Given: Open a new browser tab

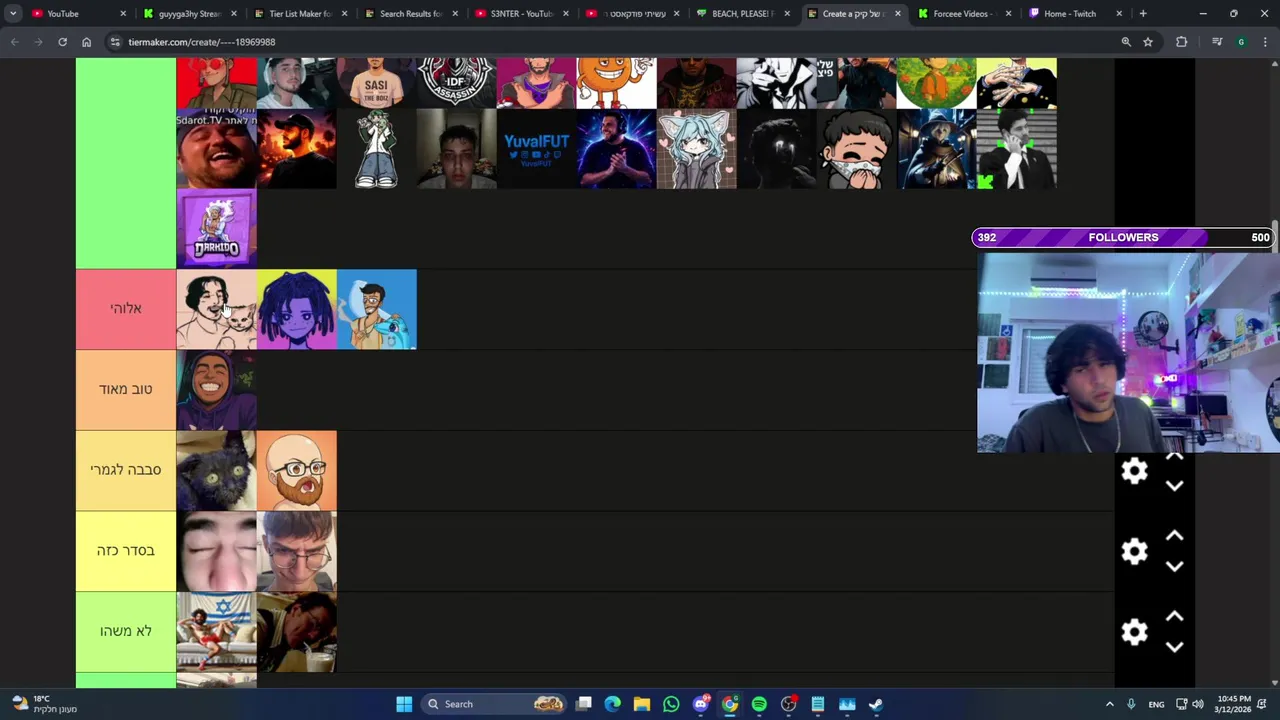Looking at the screenshot, I should [1143, 14].
